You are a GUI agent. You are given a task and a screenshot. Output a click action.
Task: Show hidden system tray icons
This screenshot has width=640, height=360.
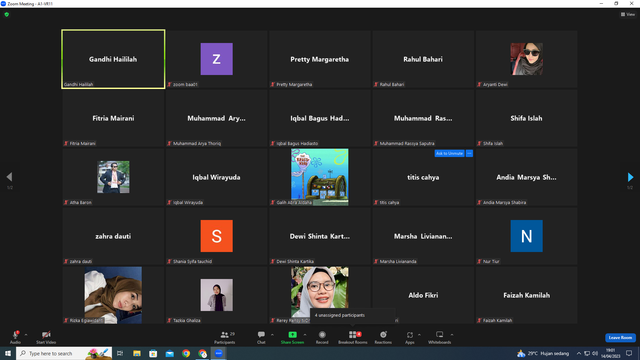click(x=578, y=353)
